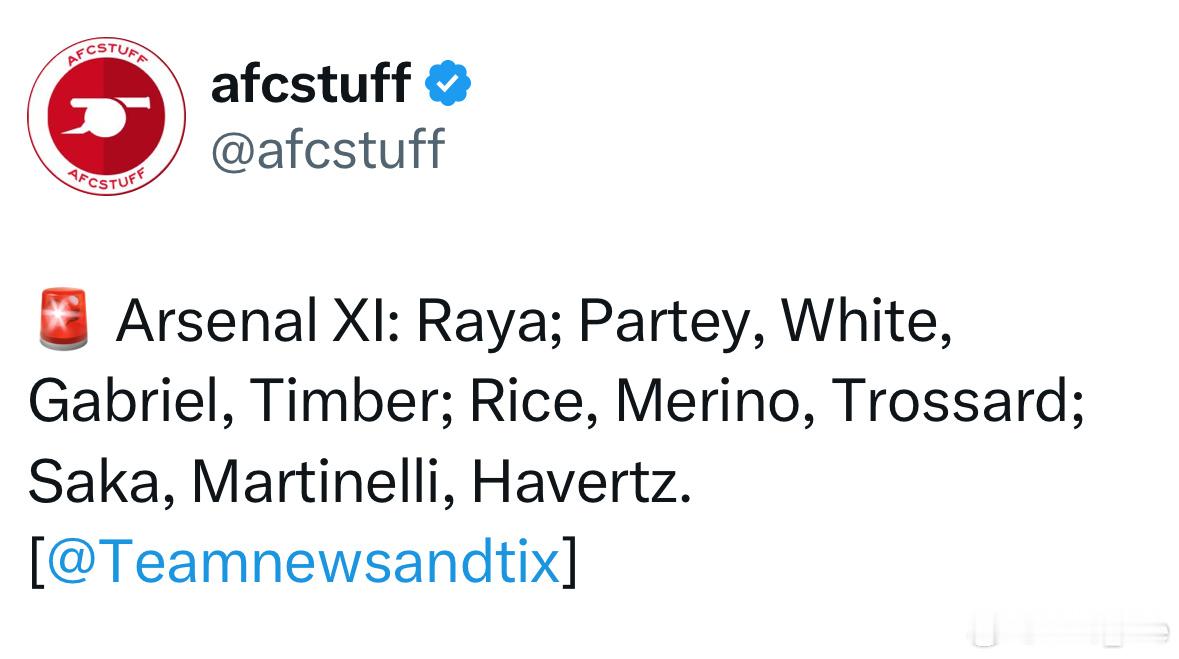Click the name "White" in the lineup
This screenshot has width=1179, height=659.
tap(859, 320)
